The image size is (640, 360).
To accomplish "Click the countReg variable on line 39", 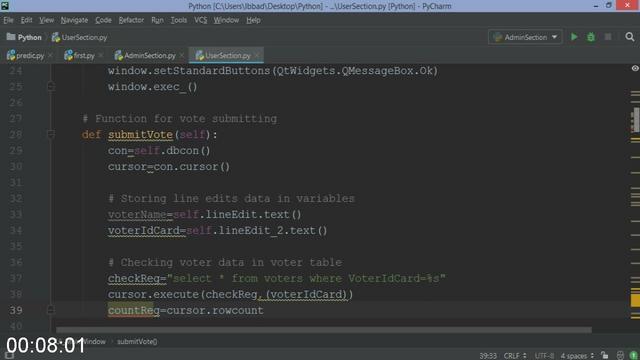I will pyautogui.click(x=133, y=310).
